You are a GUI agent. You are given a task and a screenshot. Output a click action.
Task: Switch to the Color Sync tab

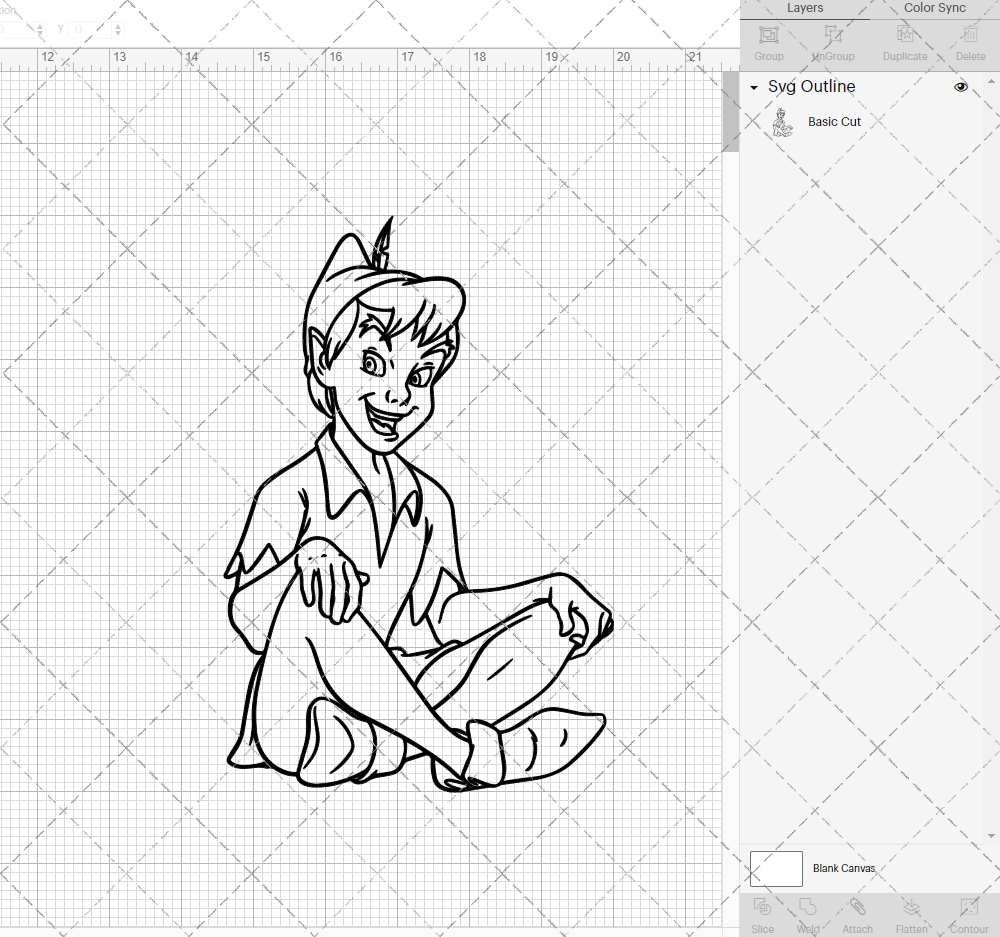[934, 8]
